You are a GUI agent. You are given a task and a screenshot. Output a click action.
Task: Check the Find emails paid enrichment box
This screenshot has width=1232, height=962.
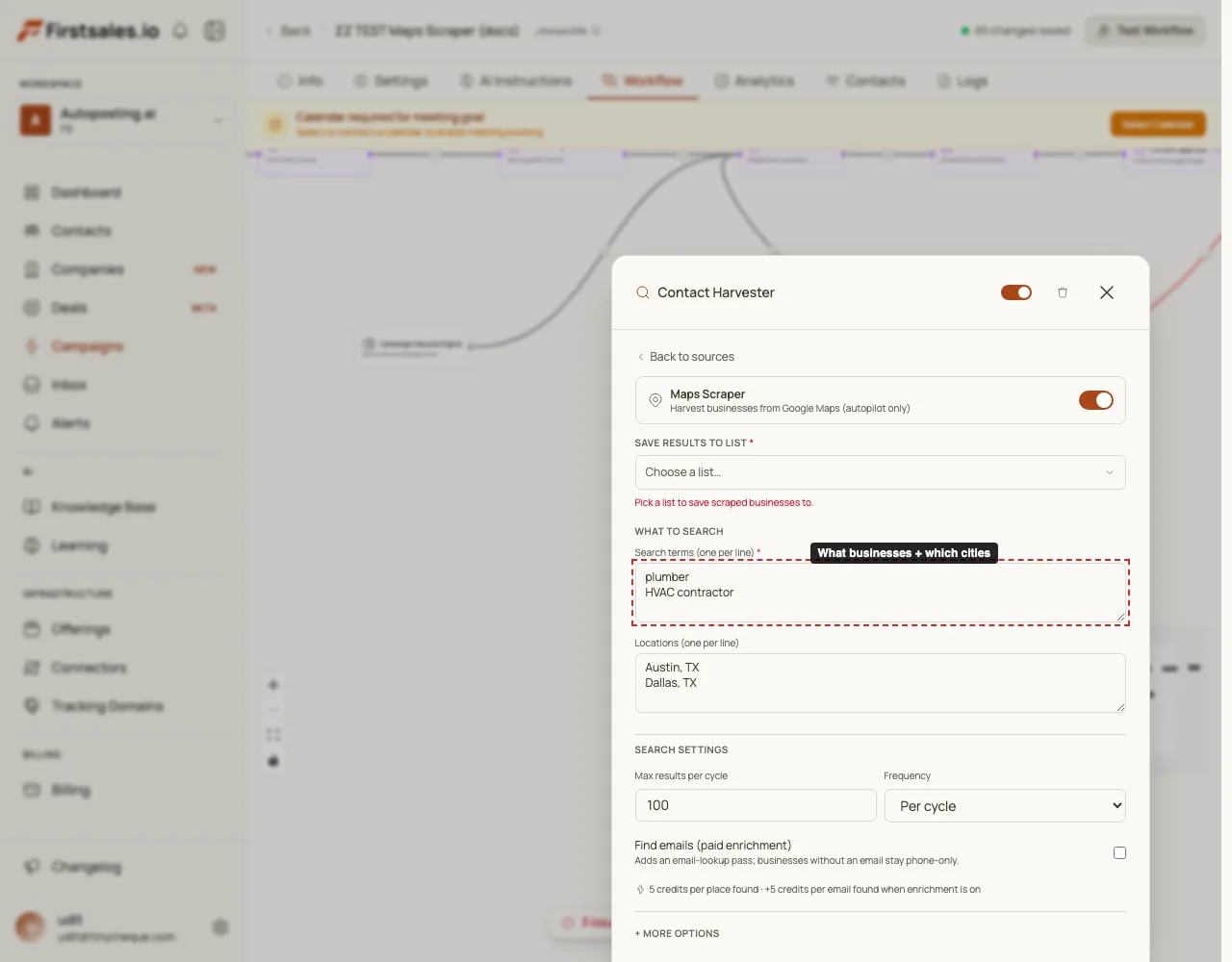click(x=1119, y=852)
